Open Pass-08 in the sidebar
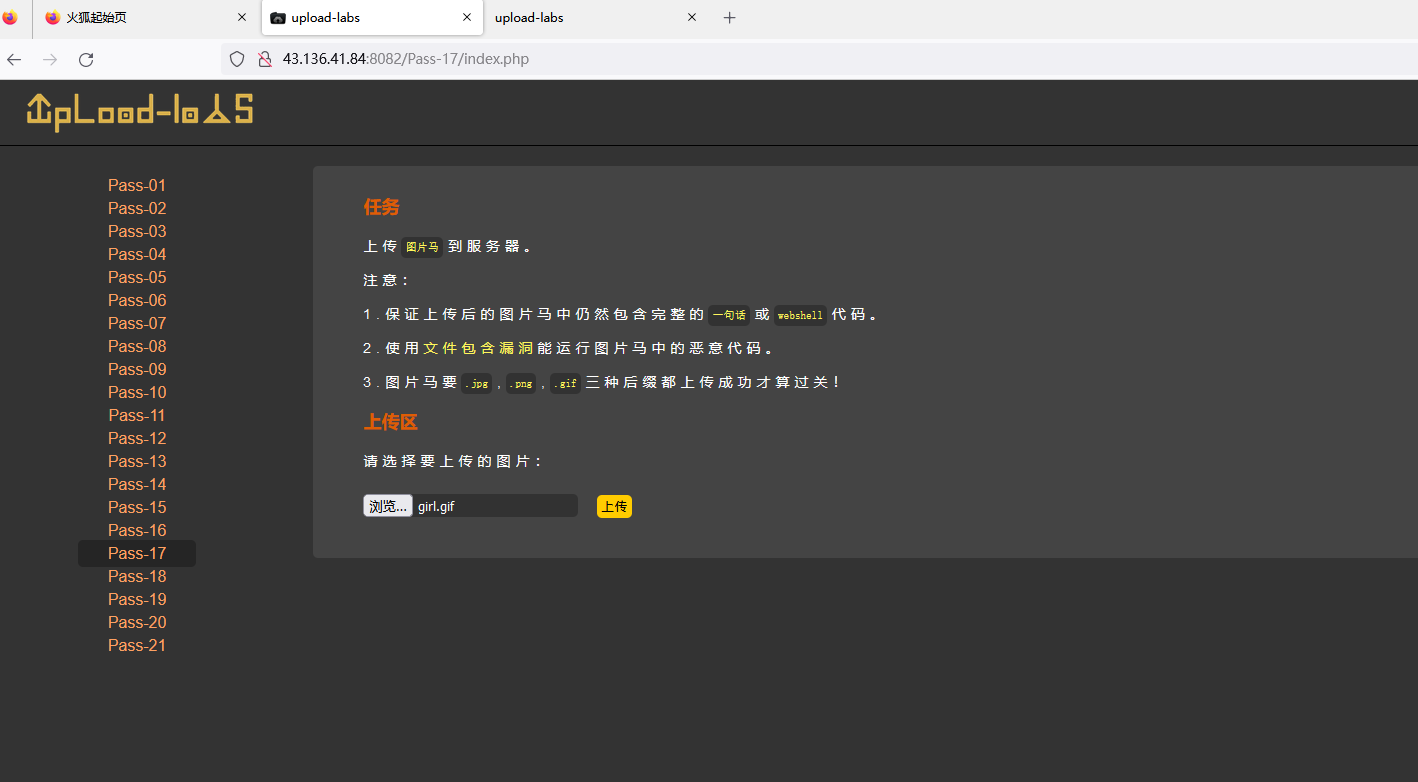The width and height of the screenshot is (1418, 782). pyautogui.click(x=137, y=346)
